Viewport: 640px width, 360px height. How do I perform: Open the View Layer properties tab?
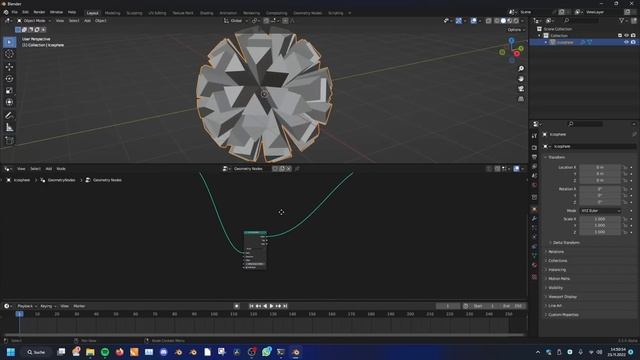click(534, 166)
